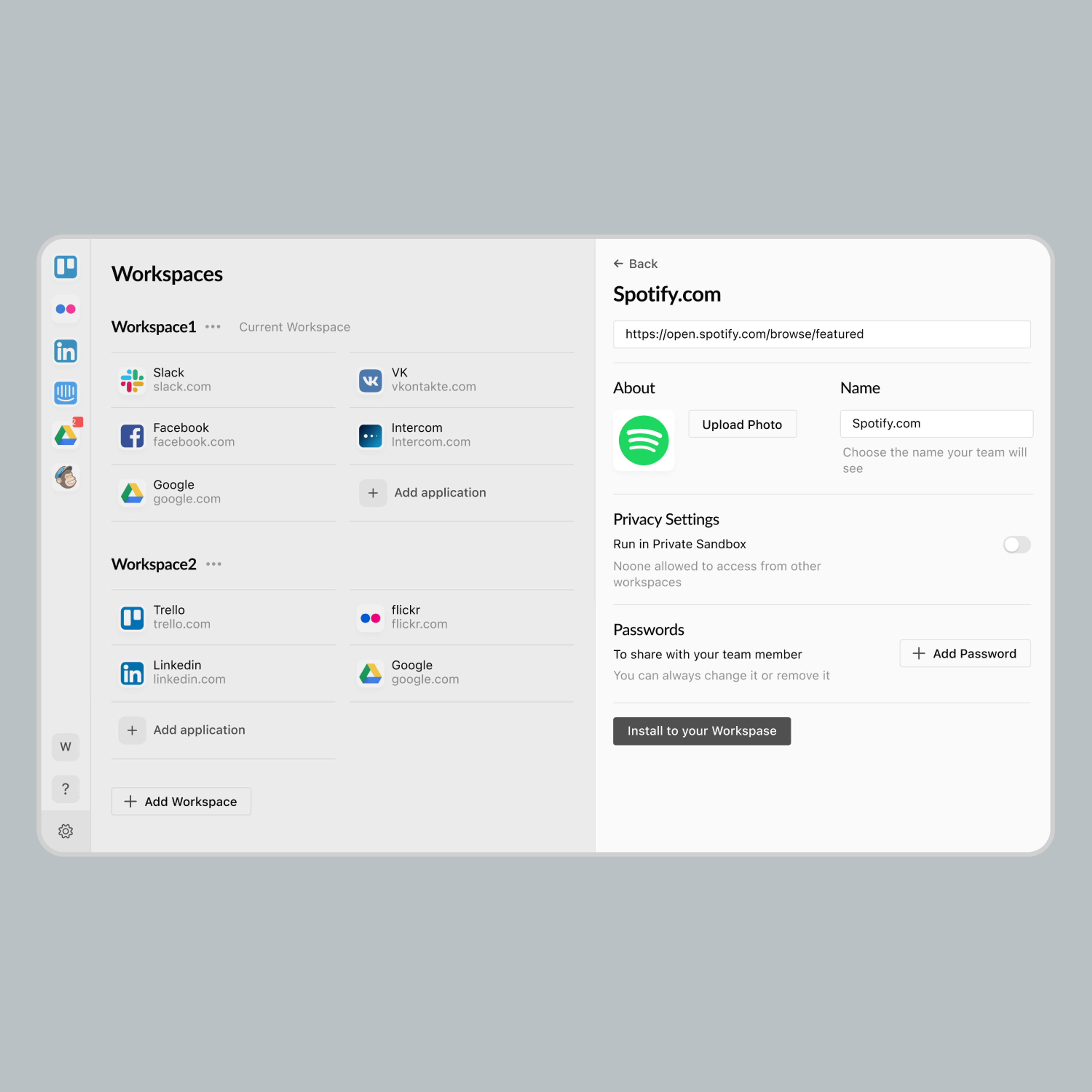Select the Trello app in Workspace2

(223, 617)
